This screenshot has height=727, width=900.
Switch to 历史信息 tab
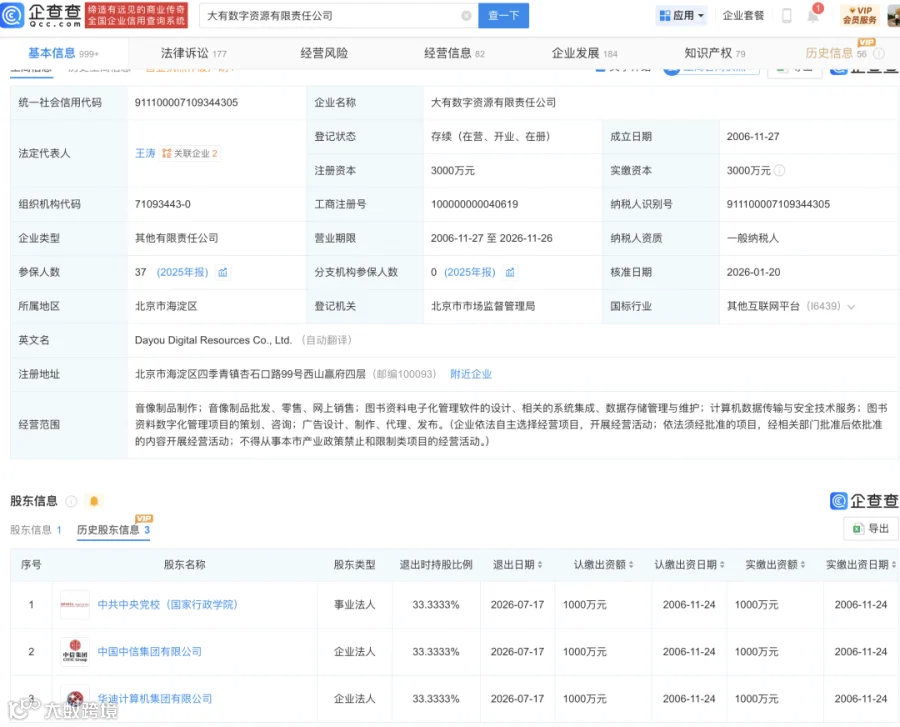(836, 53)
